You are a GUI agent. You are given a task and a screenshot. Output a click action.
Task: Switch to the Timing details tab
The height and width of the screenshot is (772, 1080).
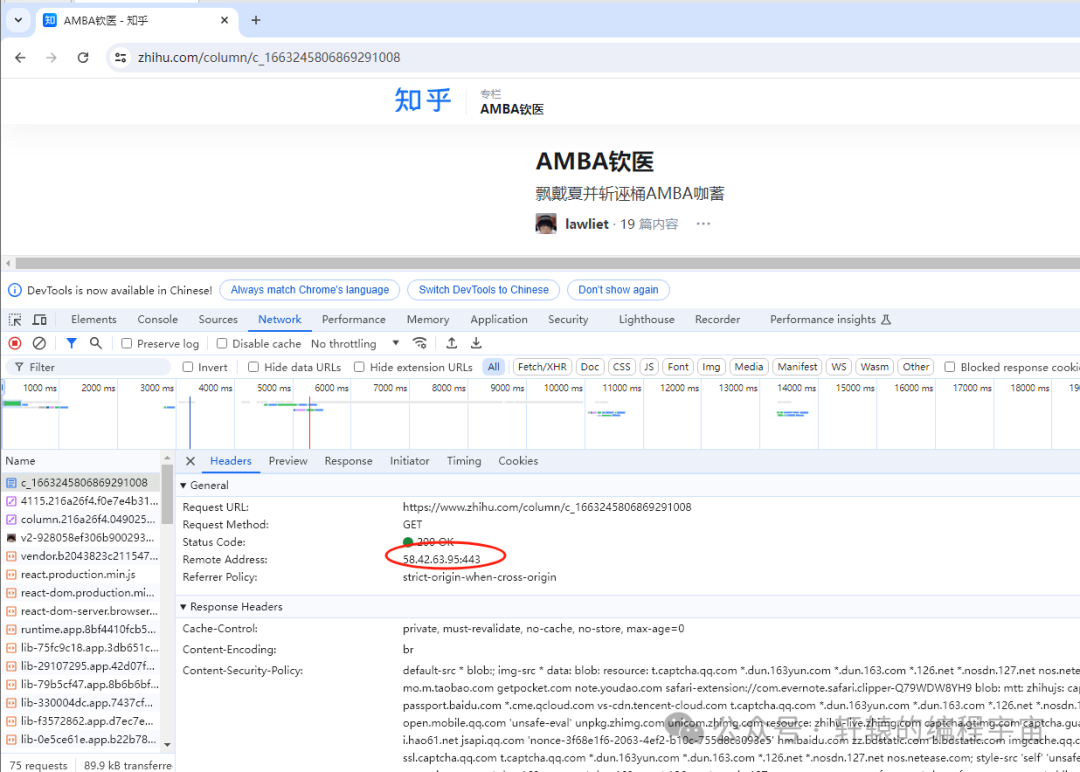pyautogui.click(x=464, y=461)
